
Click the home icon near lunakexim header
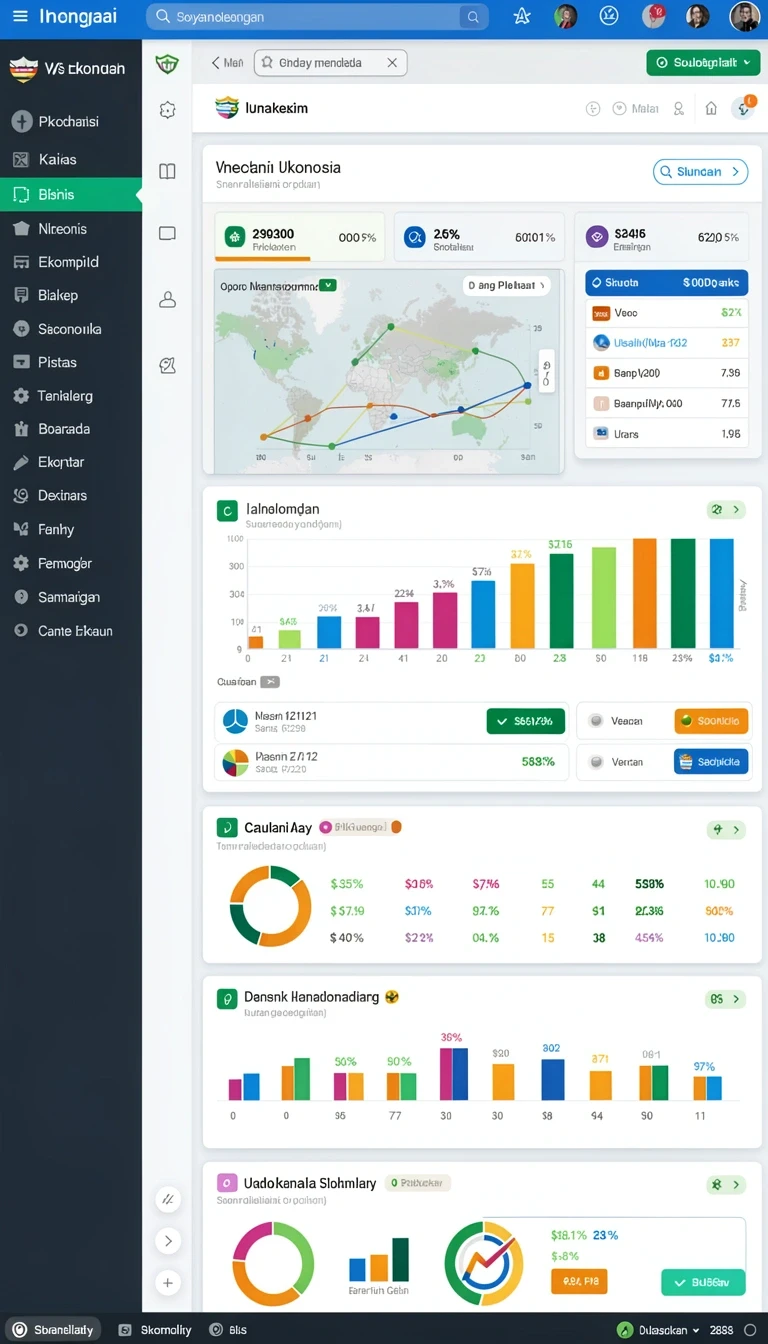coord(711,108)
